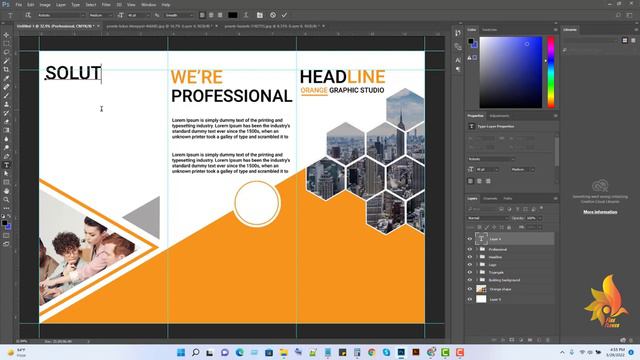
Task: Open Windows Start menu
Action: tap(181, 352)
